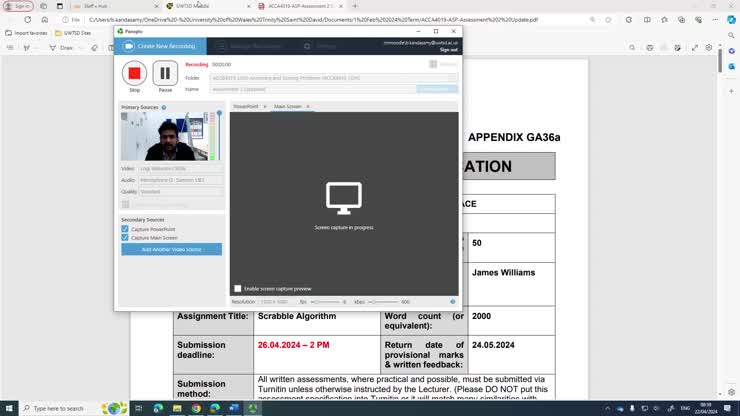Uncheck Capture PowerPoint checkbox
The height and width of the screenshot is (416, 740).
tap(125, 229)
